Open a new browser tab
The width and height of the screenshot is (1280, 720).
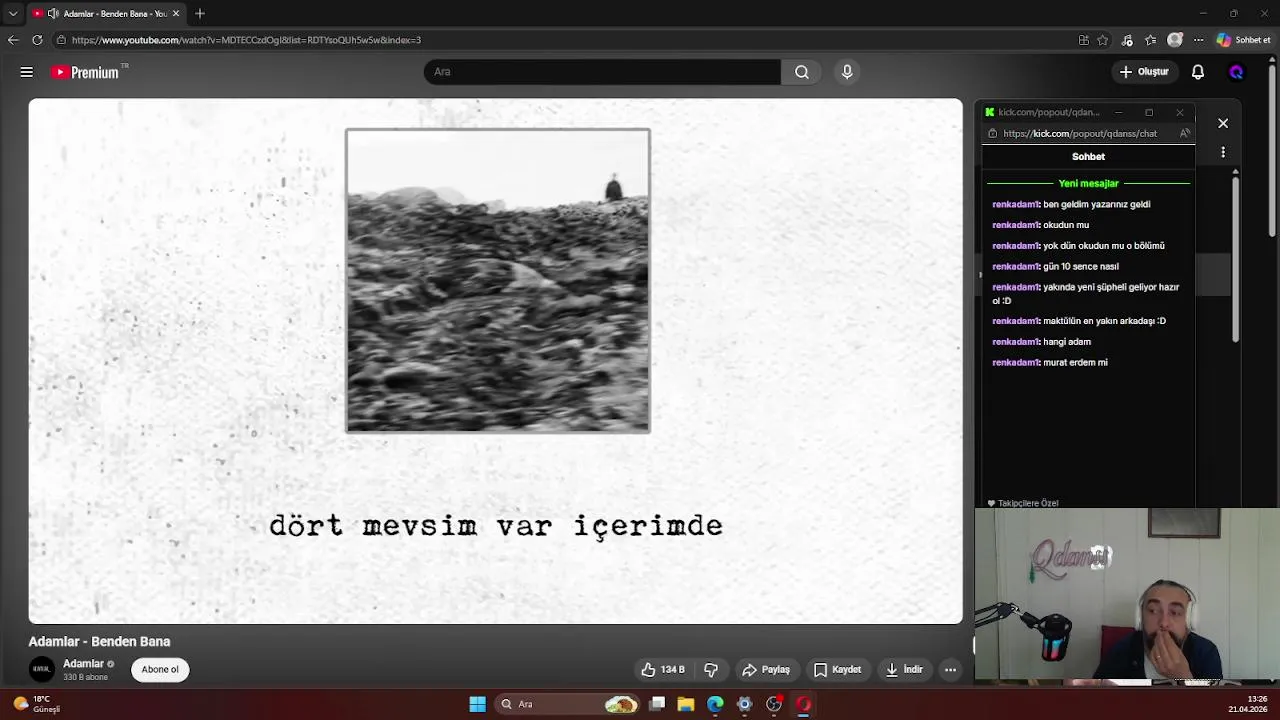(200, 13)
